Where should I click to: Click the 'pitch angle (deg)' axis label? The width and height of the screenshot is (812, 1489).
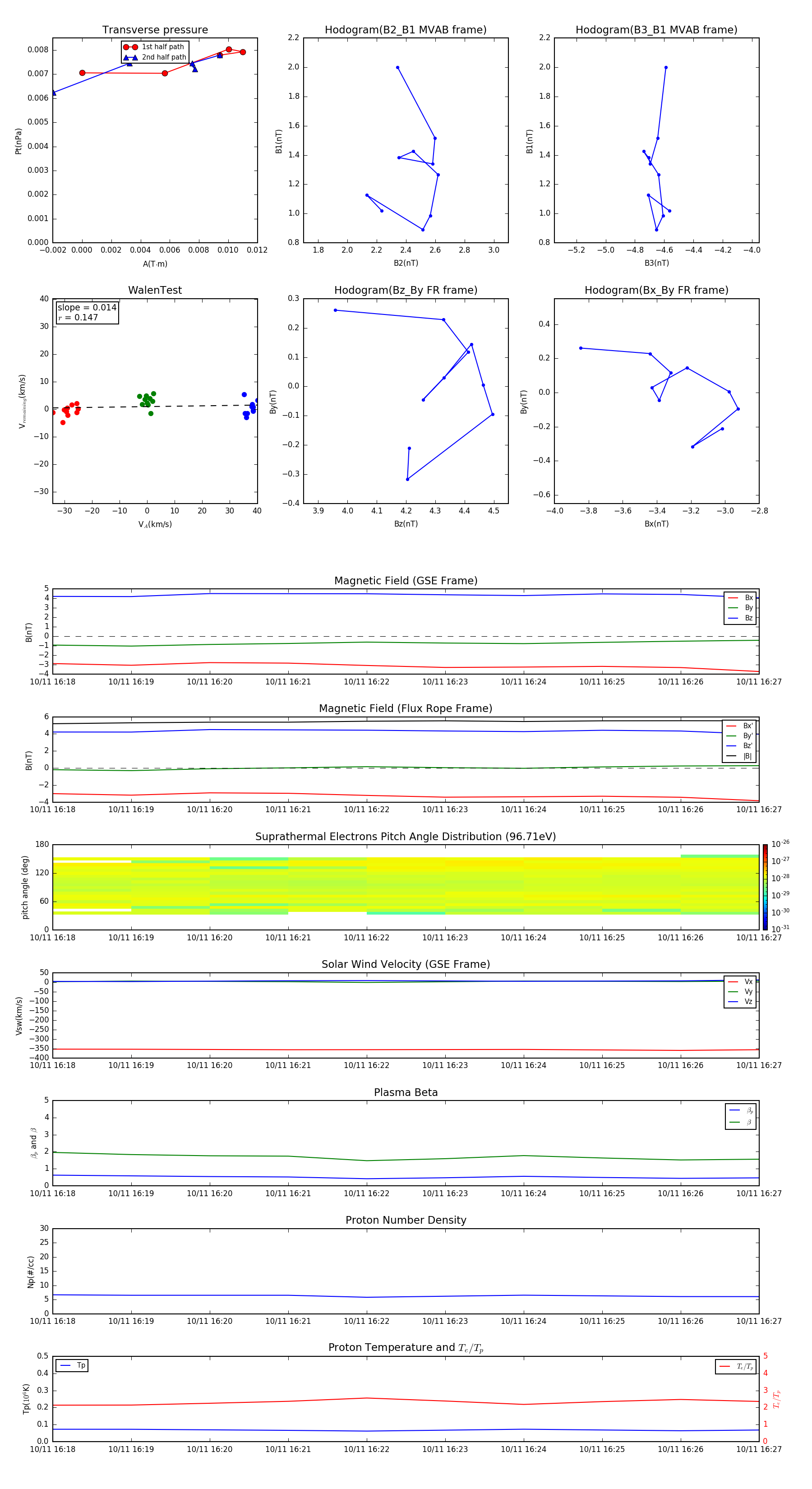(25, 887)
